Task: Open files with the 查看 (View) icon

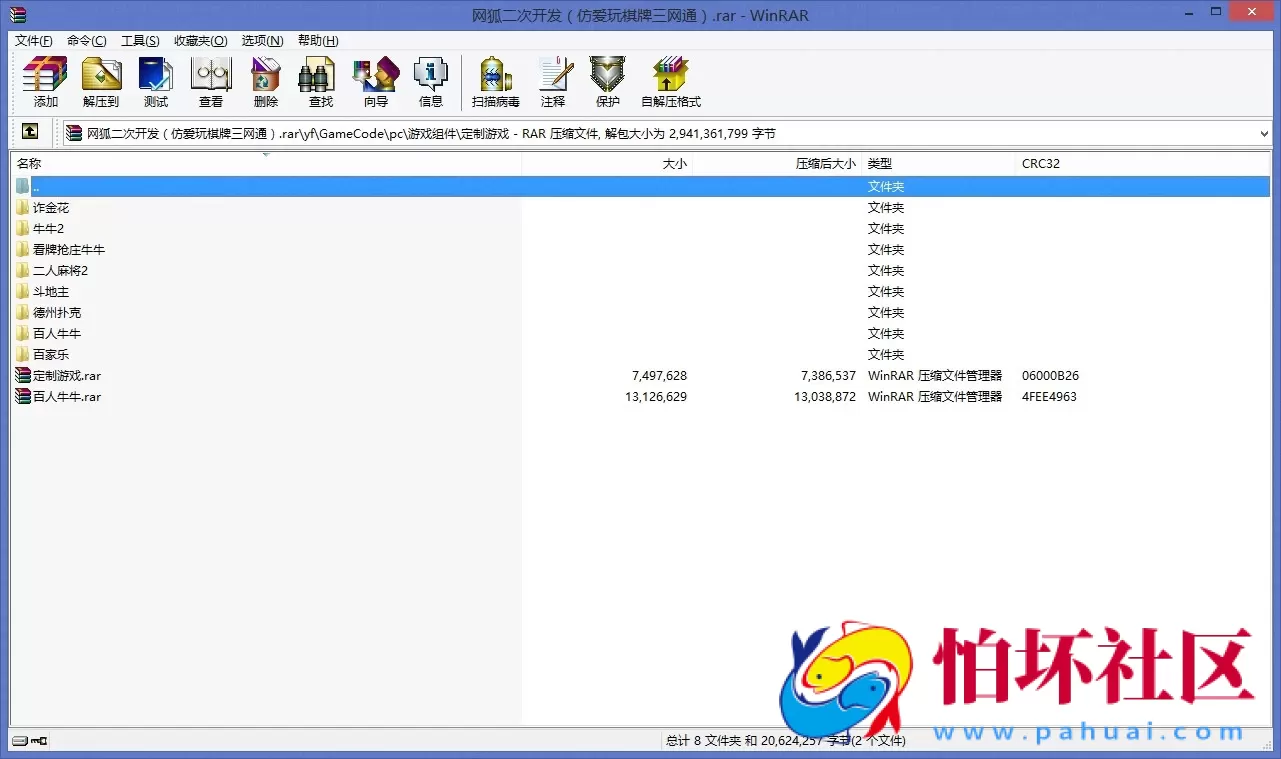Action: [x=211, y=82]
